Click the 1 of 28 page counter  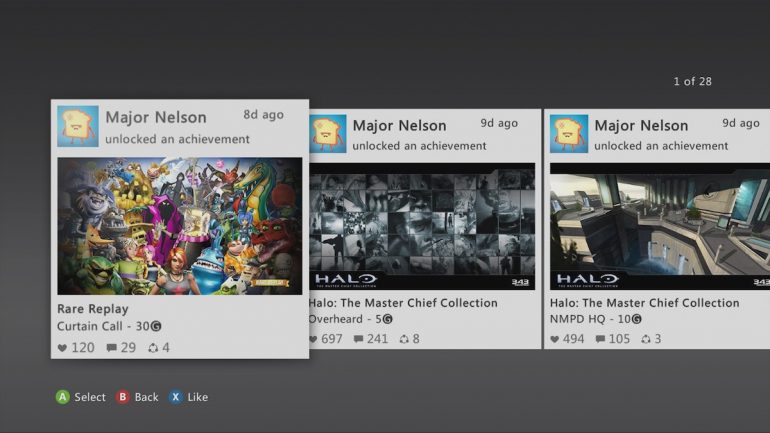coord(692,81)
